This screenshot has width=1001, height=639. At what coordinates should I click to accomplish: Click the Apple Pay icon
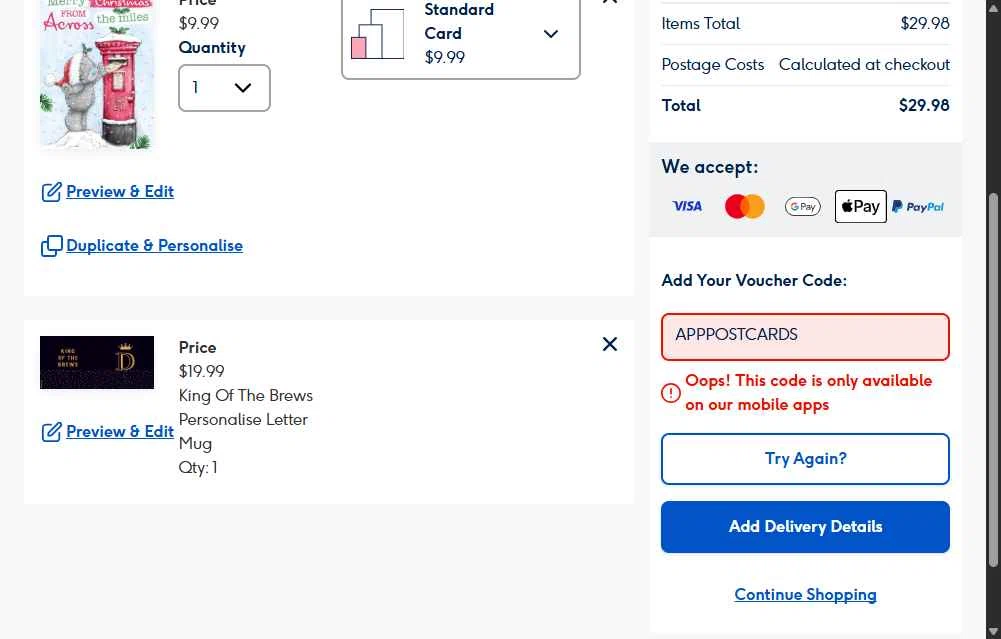tap(860, 206)
